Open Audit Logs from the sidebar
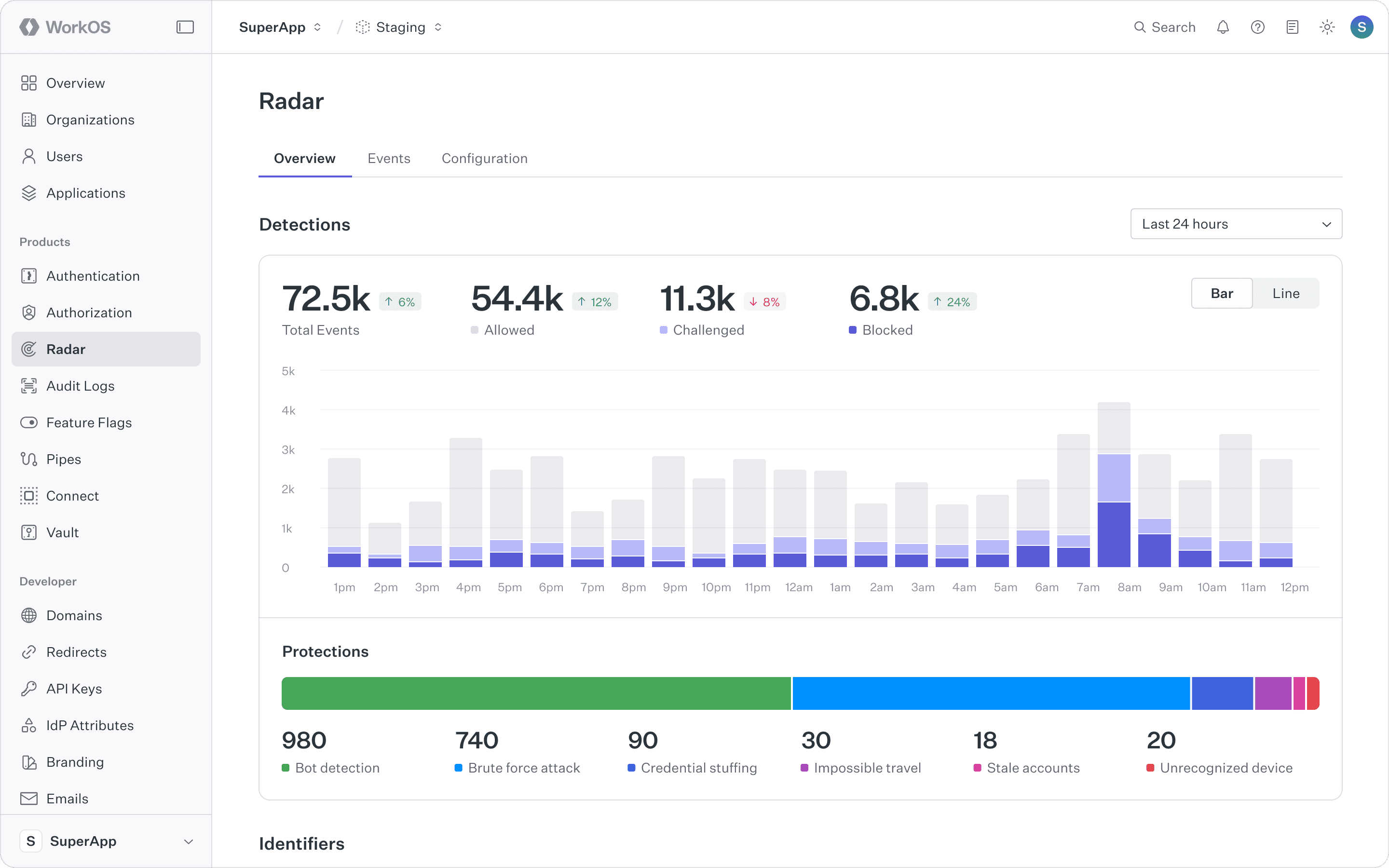The image size is (1389, 868). [x=106, y=386]
